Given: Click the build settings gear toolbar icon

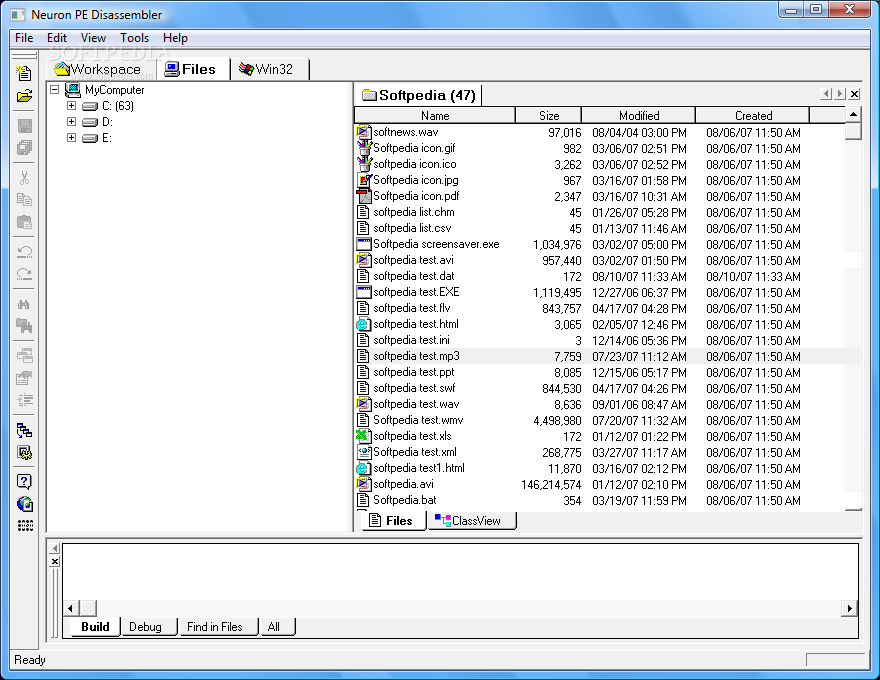Looking at the screenshot, I should click(x=24, y=452).
